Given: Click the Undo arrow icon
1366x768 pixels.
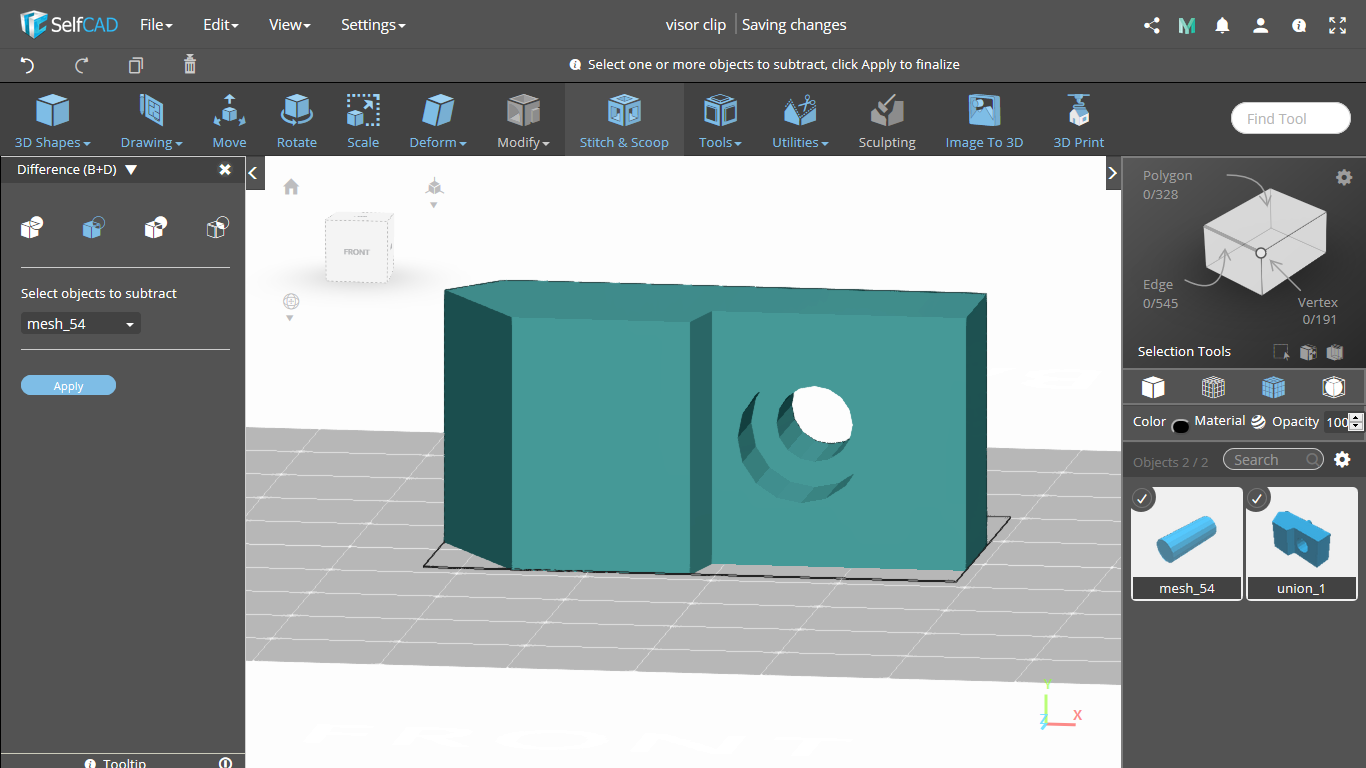Looking at the screenshot, I should (27, 65).
